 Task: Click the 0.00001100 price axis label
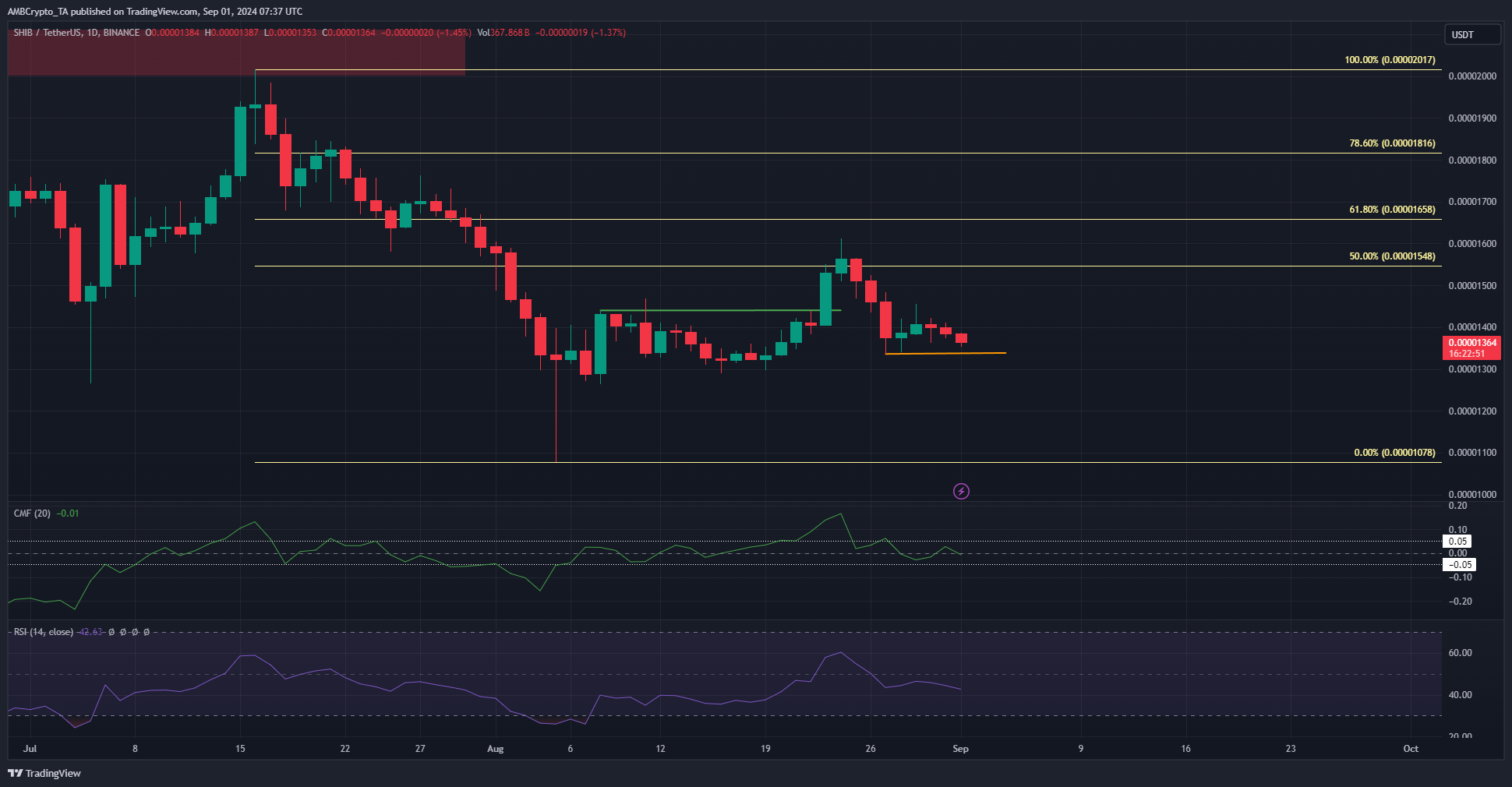pyautogui.click(x=1472, y=453)
